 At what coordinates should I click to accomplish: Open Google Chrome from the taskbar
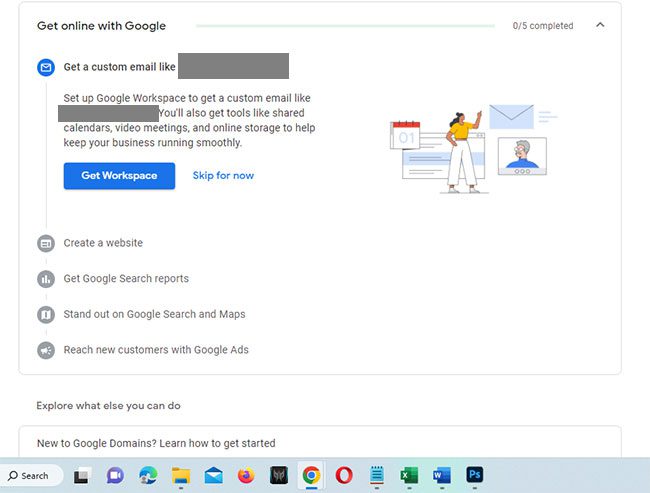tap(311, 475)
